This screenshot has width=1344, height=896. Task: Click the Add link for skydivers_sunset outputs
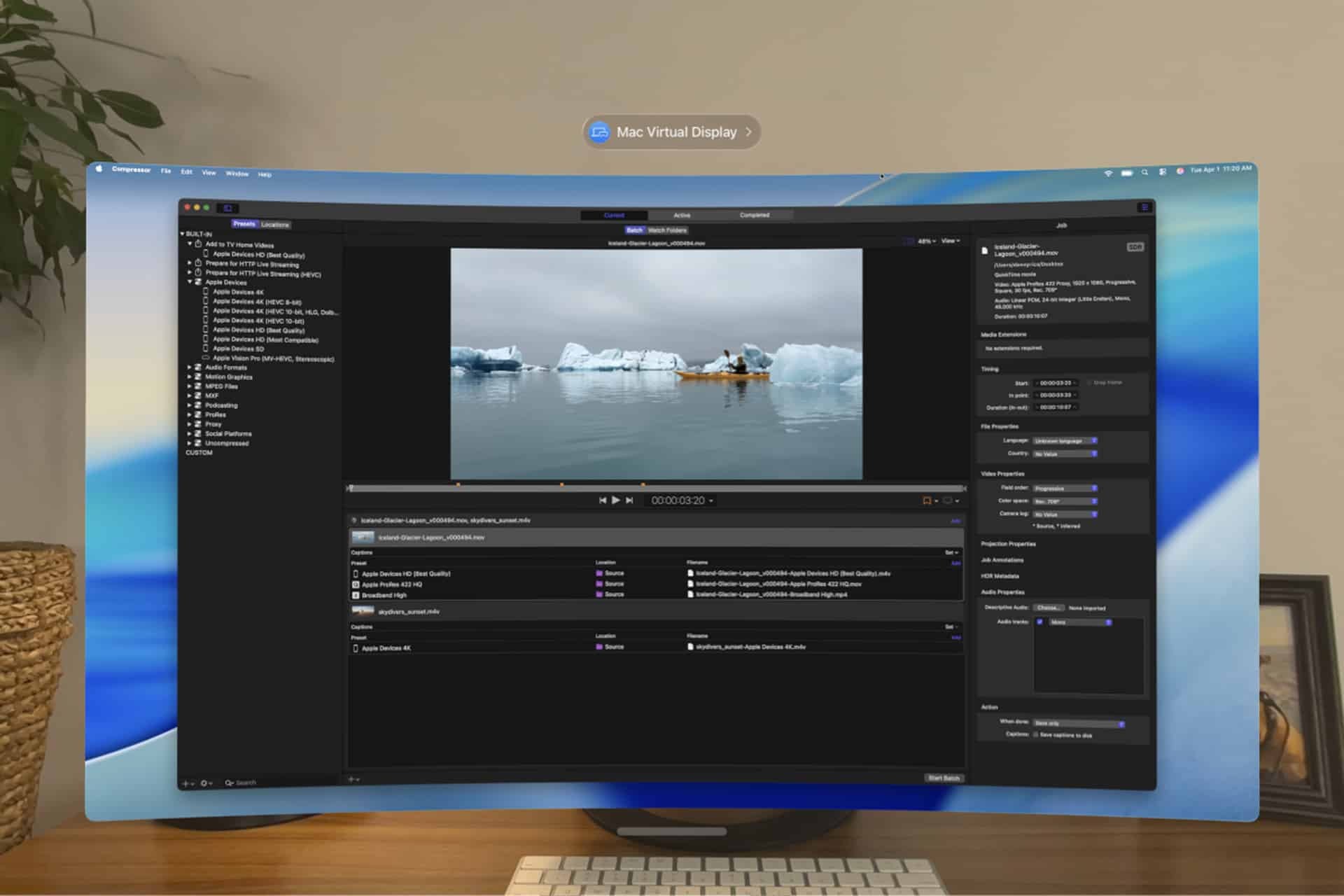click(955, 638)
